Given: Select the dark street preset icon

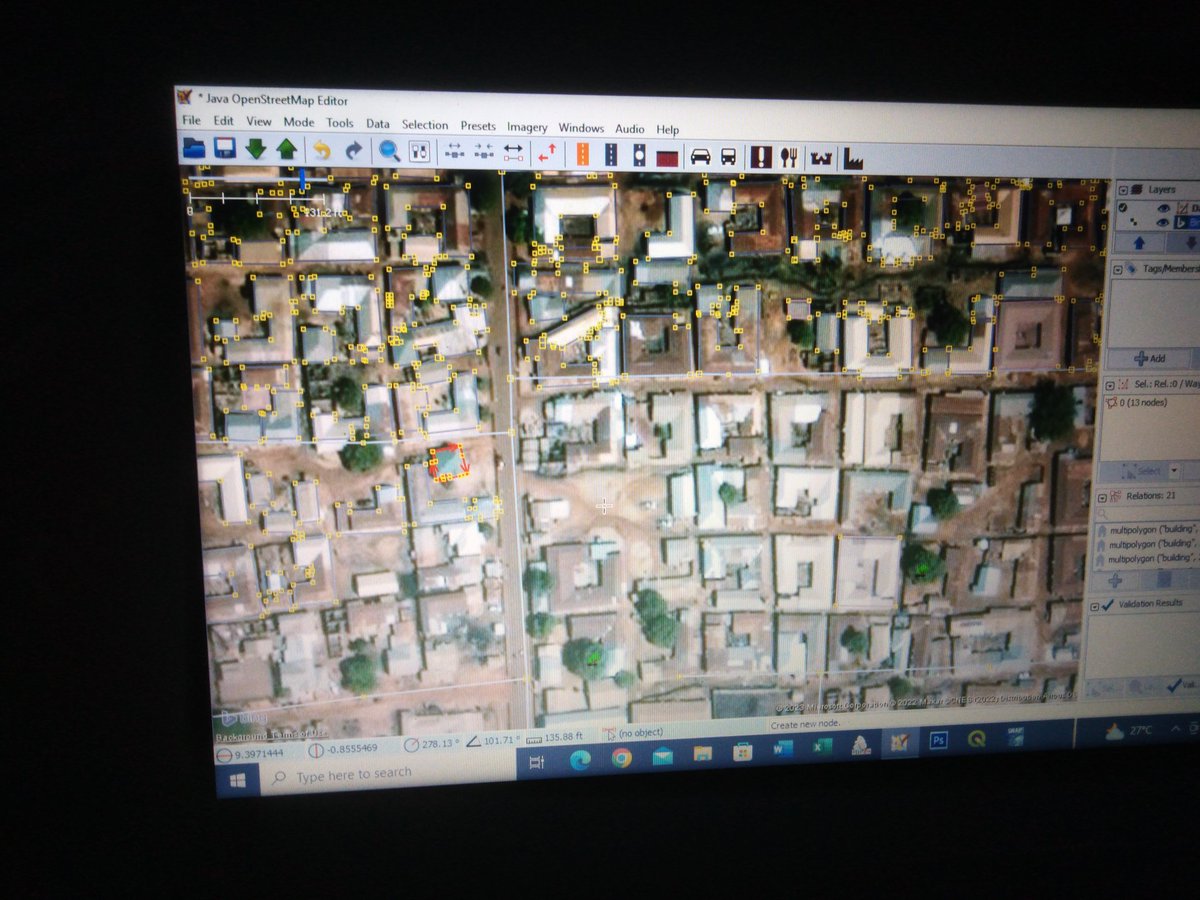Looking at the screenshot, I should click(x=611, y=155).
